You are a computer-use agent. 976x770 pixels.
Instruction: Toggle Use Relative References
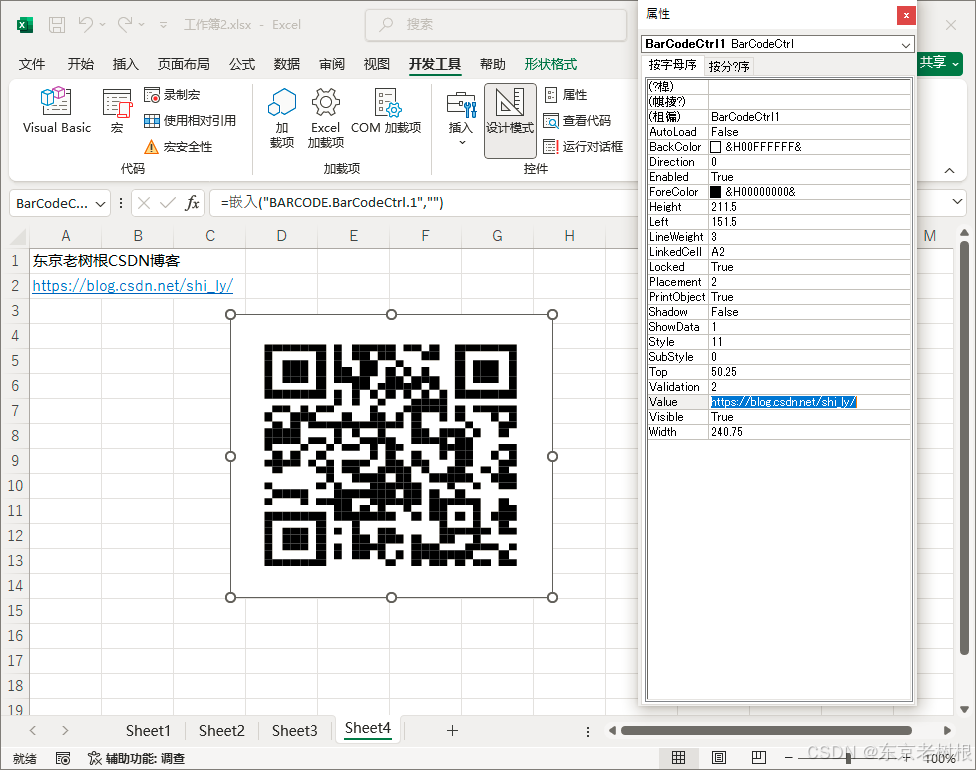click(190, 120)
